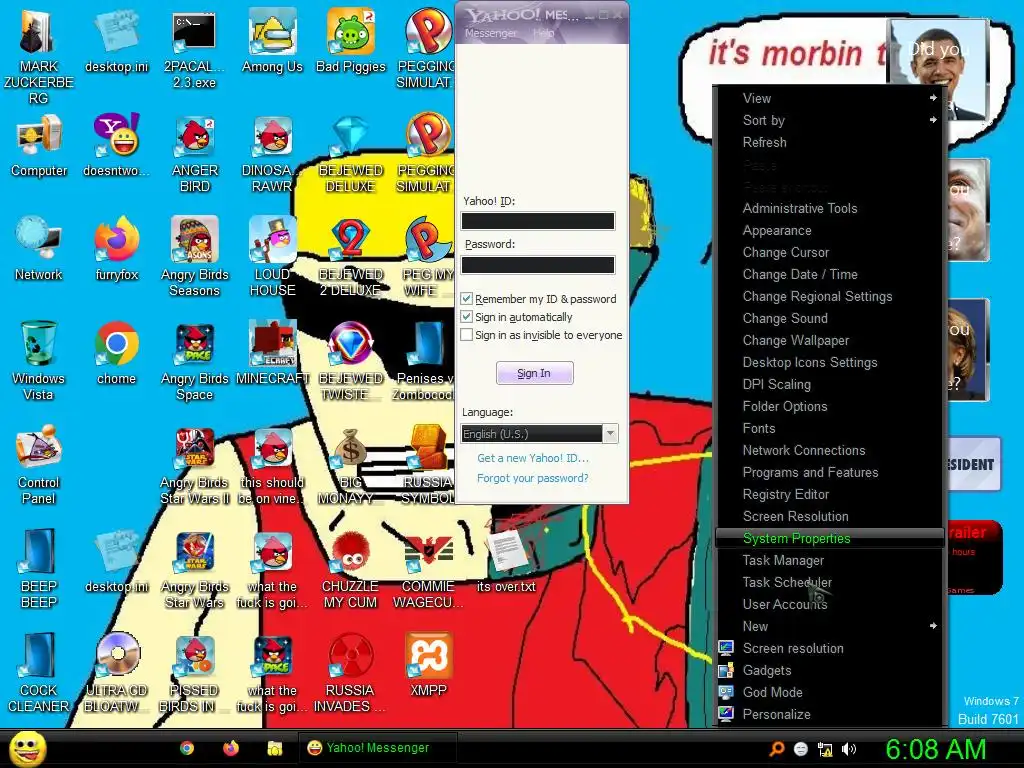Choose Gadgets from the context menu

click(x=830, y=671)
